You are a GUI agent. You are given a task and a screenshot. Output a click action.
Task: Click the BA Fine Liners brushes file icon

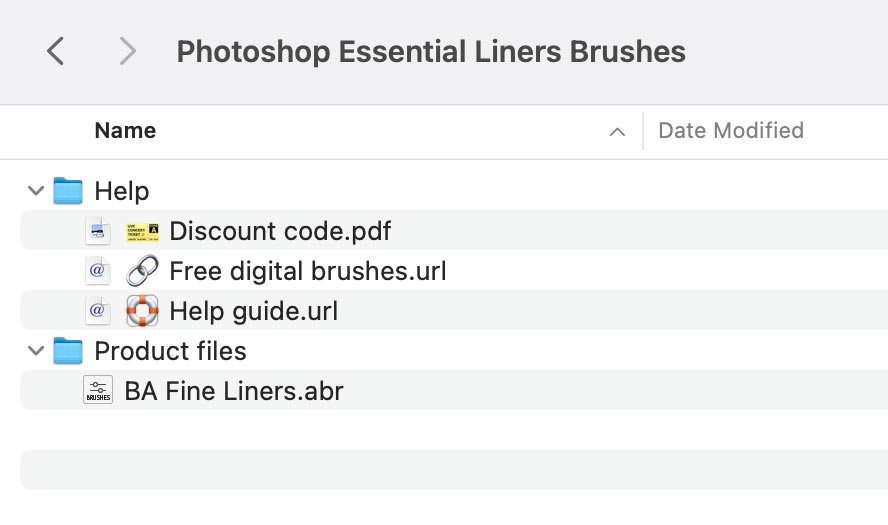click(98, 390)
